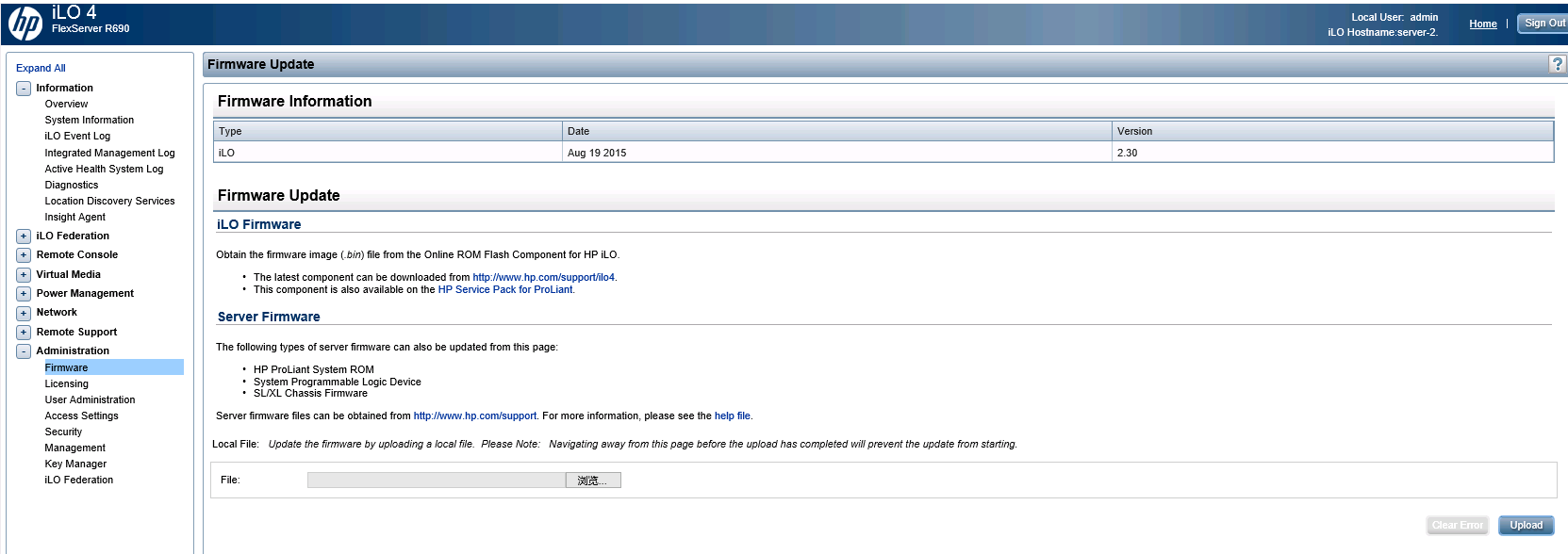Click the file path input field

(x=437, y=481)
